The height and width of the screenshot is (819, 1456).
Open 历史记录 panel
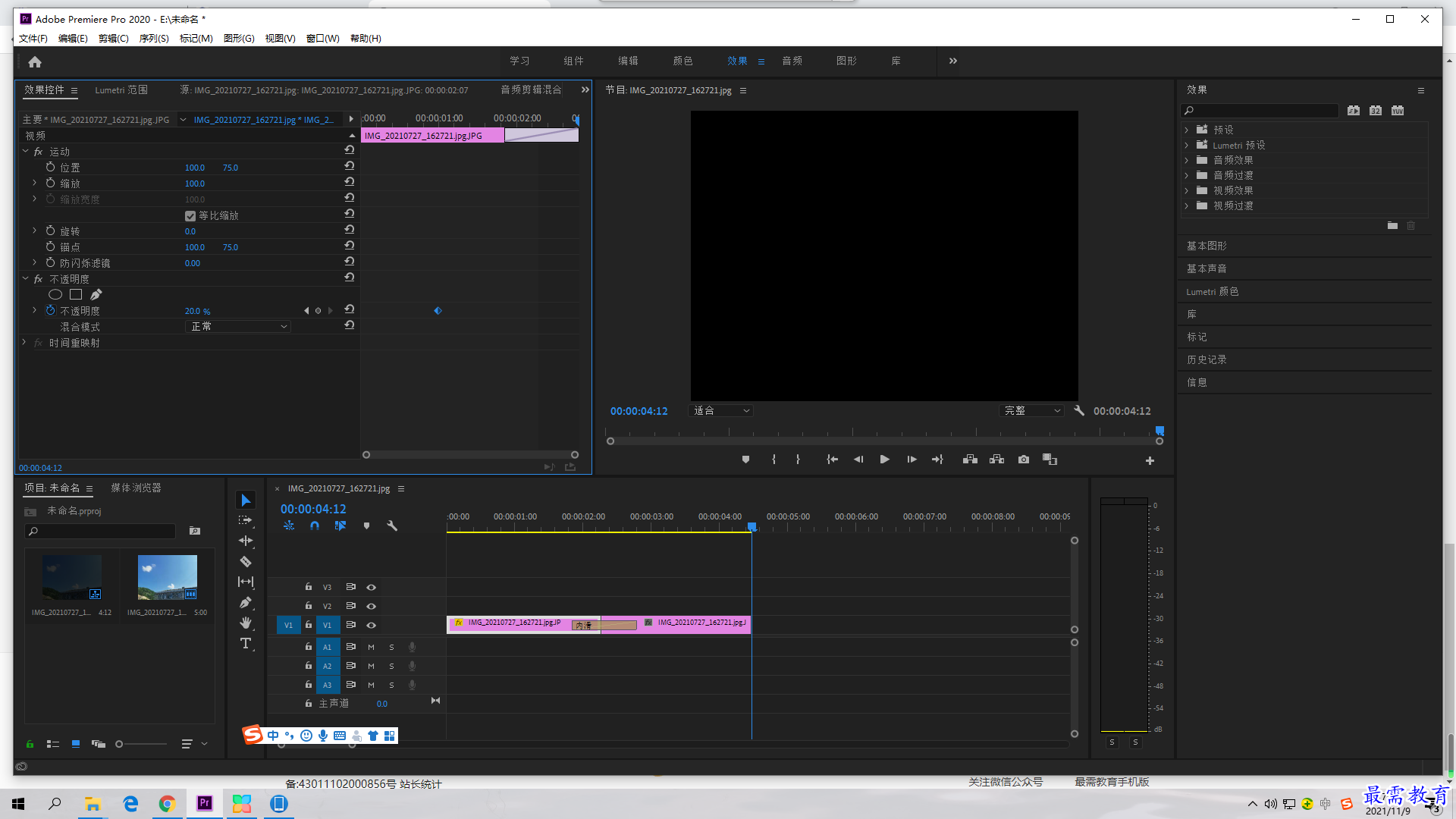(1207, 359)
